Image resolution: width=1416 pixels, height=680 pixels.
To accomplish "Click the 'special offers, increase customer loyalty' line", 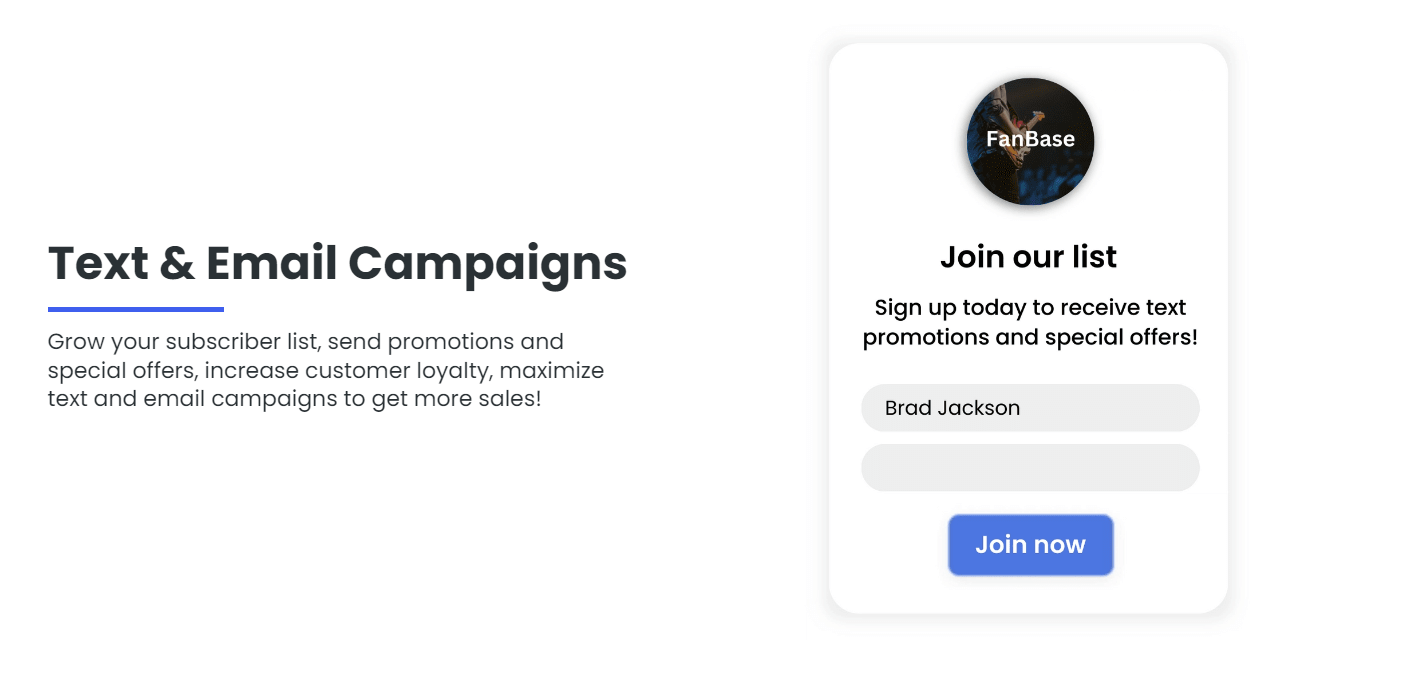I will [x=326, y=370].
